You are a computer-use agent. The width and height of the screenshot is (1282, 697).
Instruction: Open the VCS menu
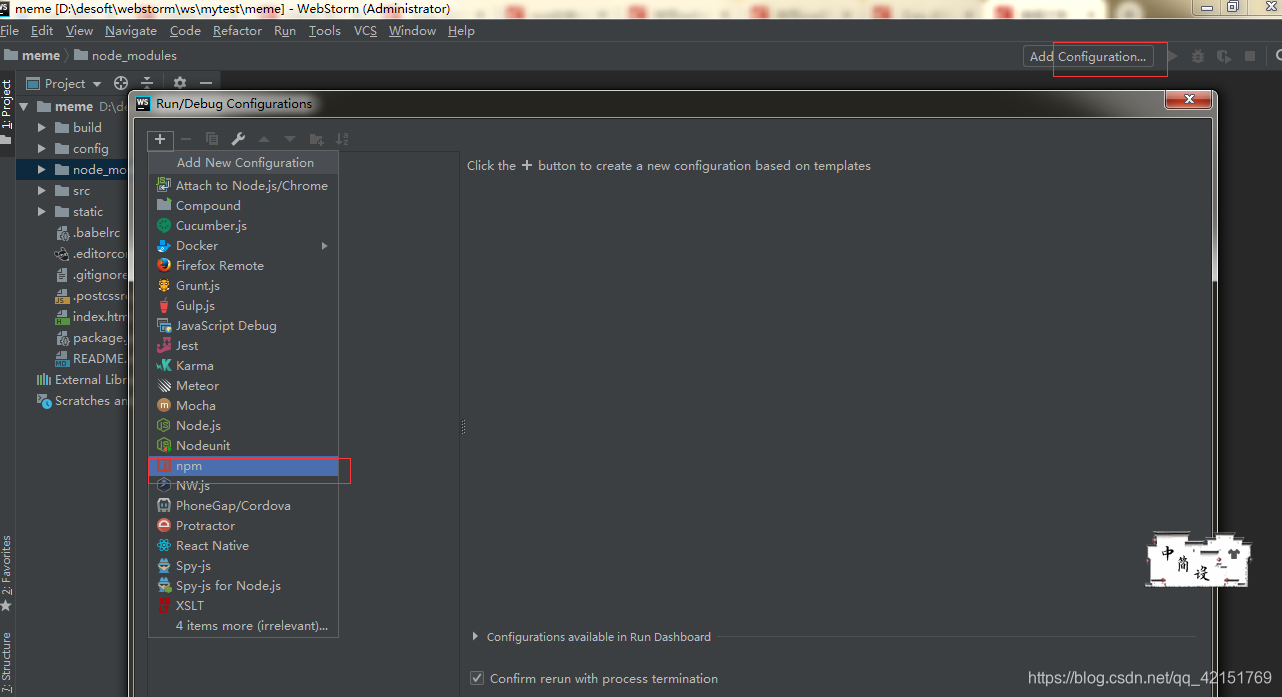pos(366,31)
